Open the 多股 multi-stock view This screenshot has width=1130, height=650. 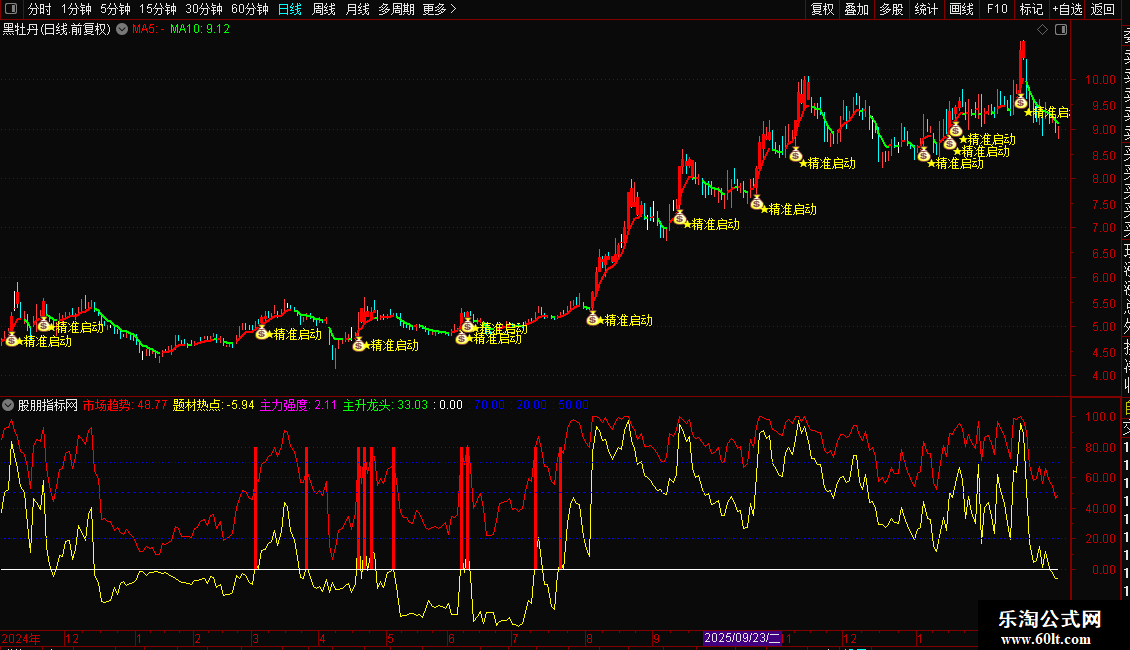891,9
